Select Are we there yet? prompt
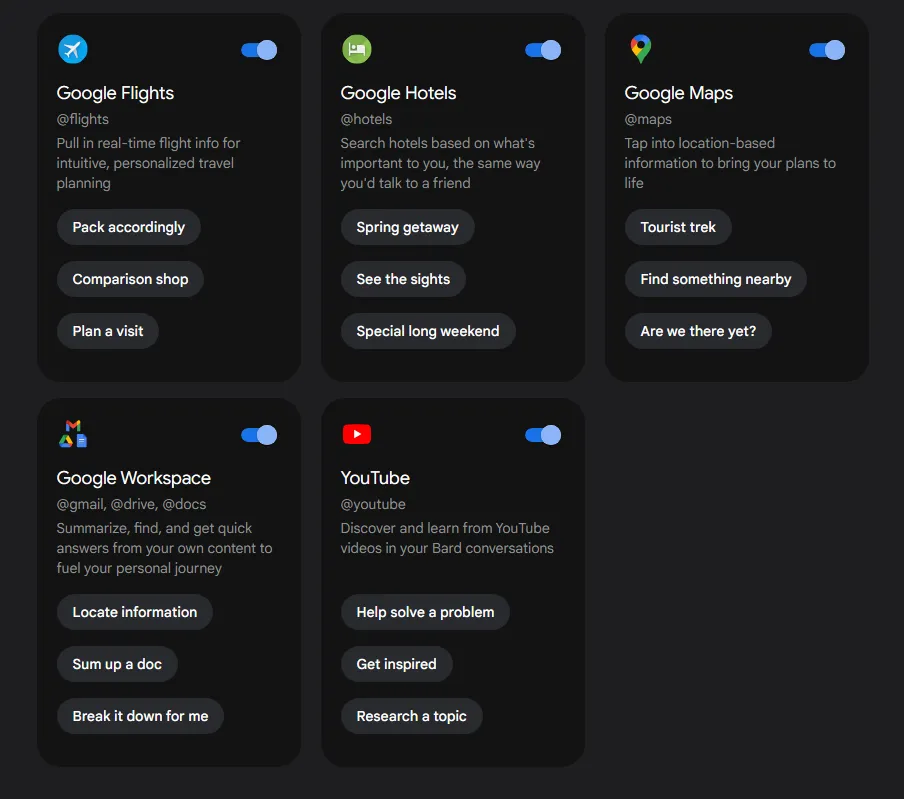The height and width of the screenshot is (799, 904). tap(698, 331)
